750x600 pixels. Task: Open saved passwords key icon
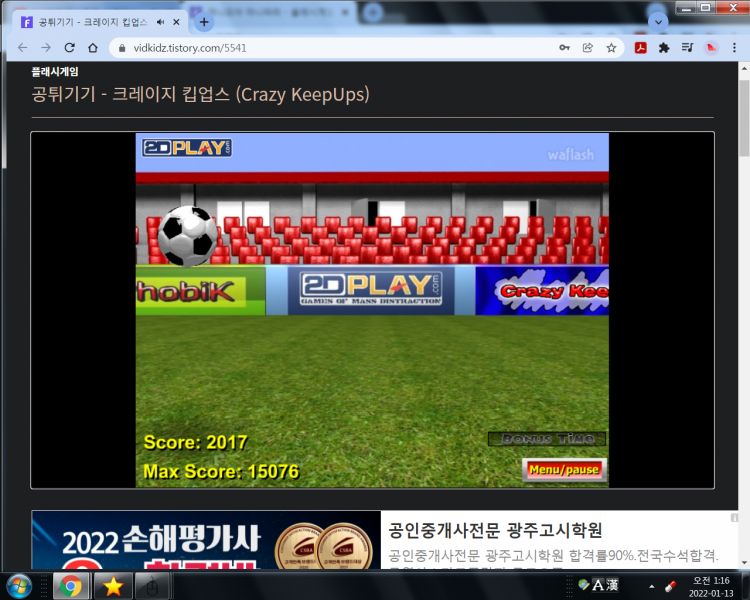(x=564, y=48)
